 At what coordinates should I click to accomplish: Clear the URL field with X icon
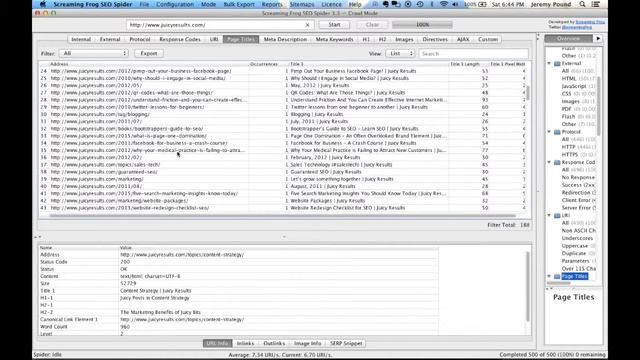pos(307,25)
